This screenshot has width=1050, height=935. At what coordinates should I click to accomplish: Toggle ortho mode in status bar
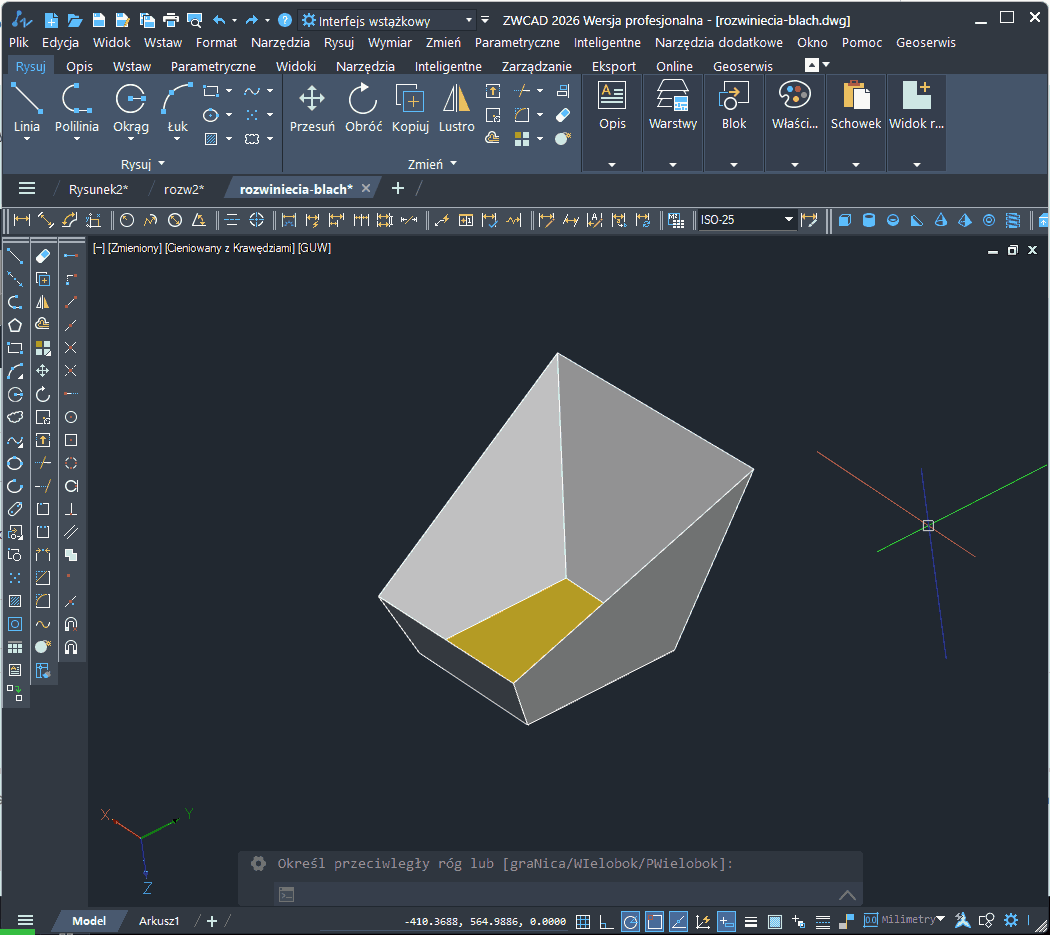point(605,922)
